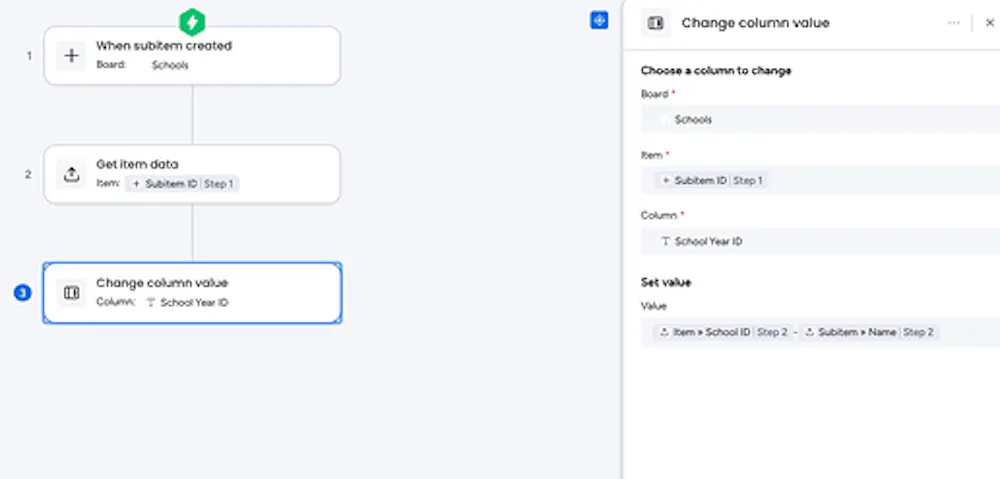The image size is (1000, 479).
Task: Select the "Get item data" step title
Action: click(137, 164)
